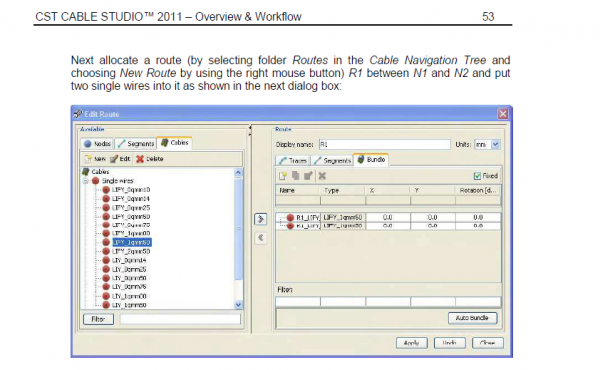Viewport: 600px width, 370px height.
Task: Select LIY_1qmm50 in cable tree
Action: pyautogui.click(x=129, y=305)
